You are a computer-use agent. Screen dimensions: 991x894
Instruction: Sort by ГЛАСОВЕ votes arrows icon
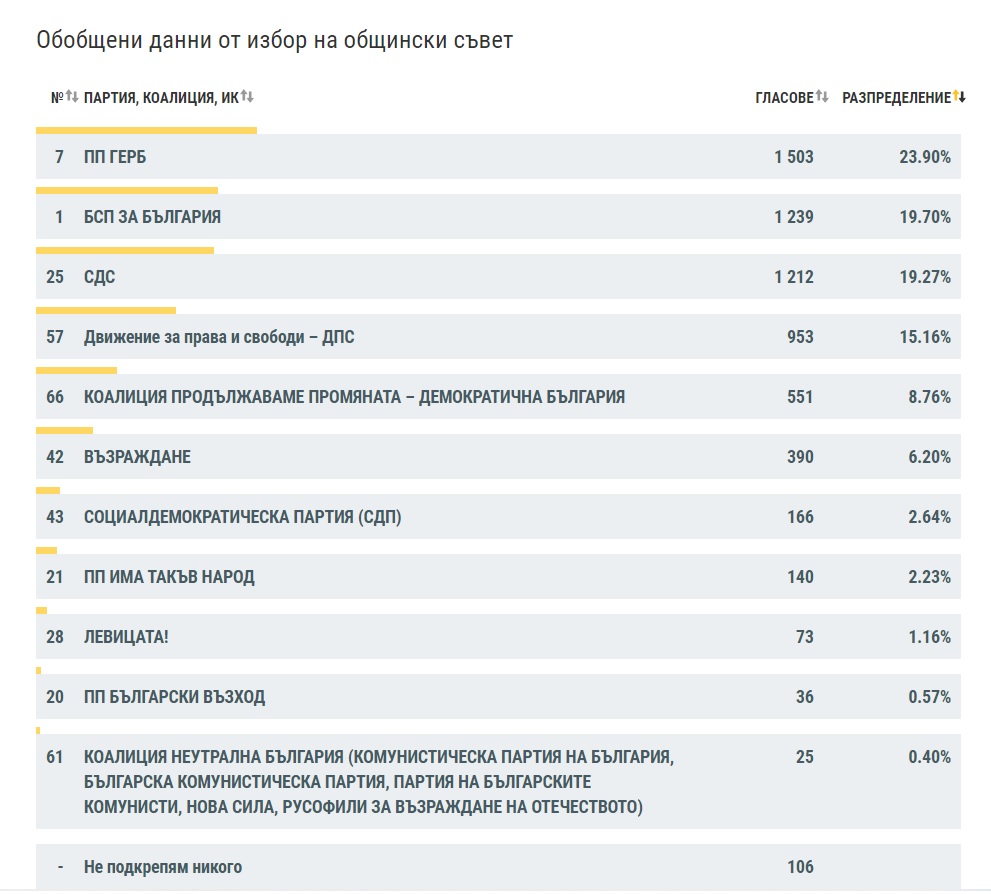(822, 97)
